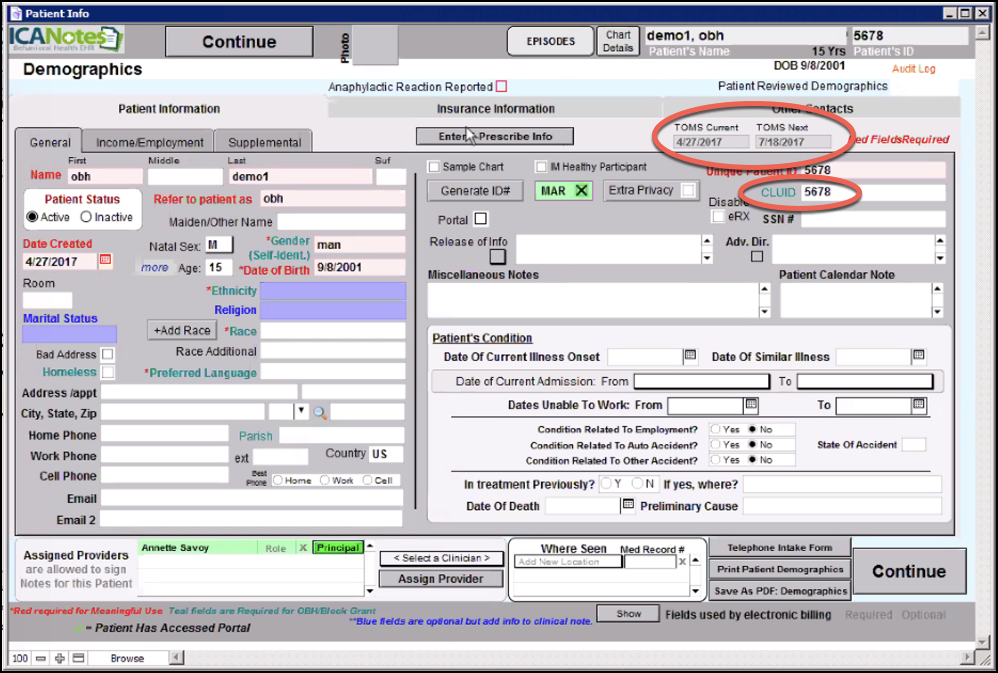Enable the Sample Chart checkbox
Viewport: 998px width, 673px height.
pyautogui.click(x=434, y=167)
